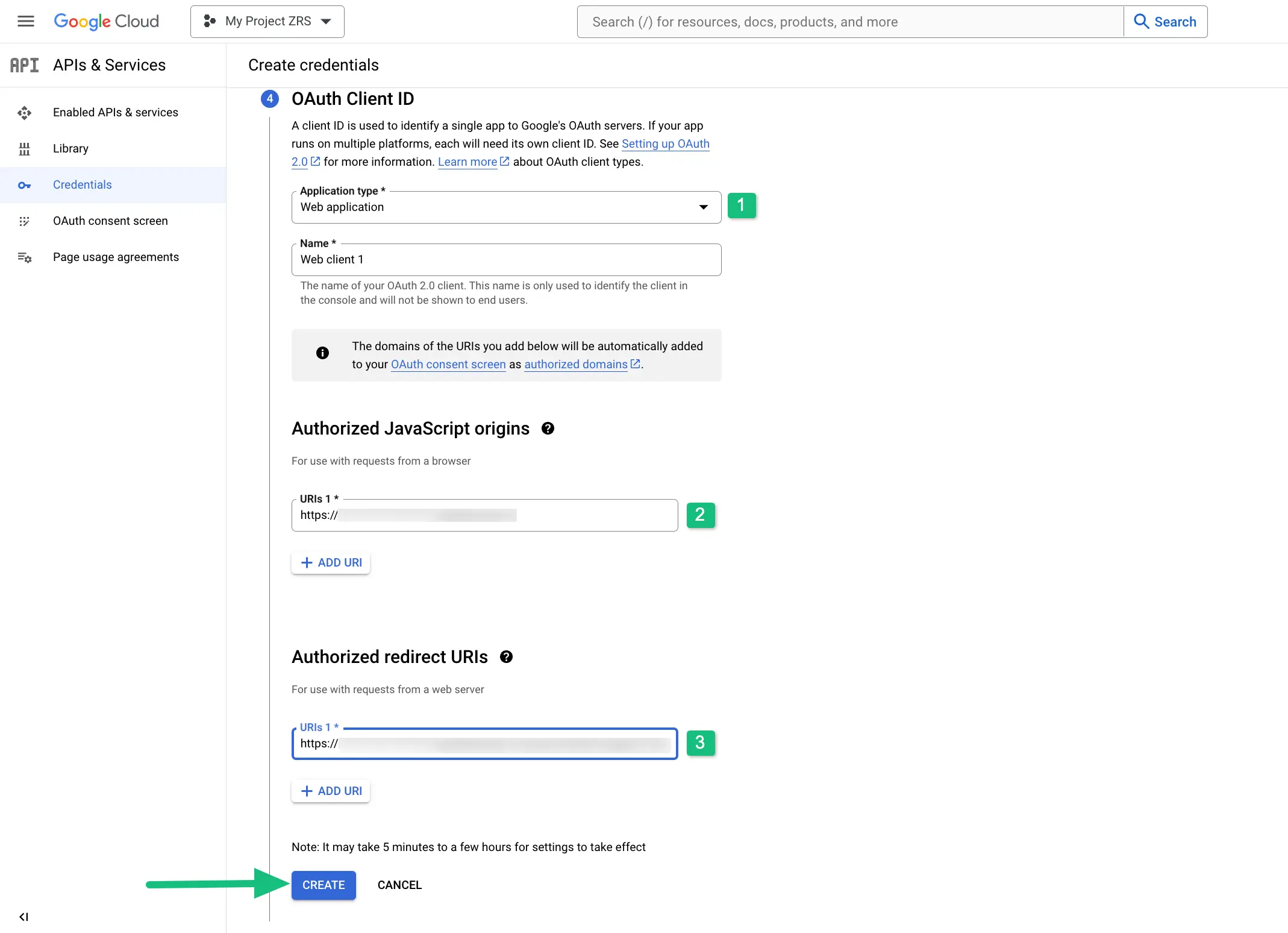Open help for Authorized redirect URIs

[506, 657]
